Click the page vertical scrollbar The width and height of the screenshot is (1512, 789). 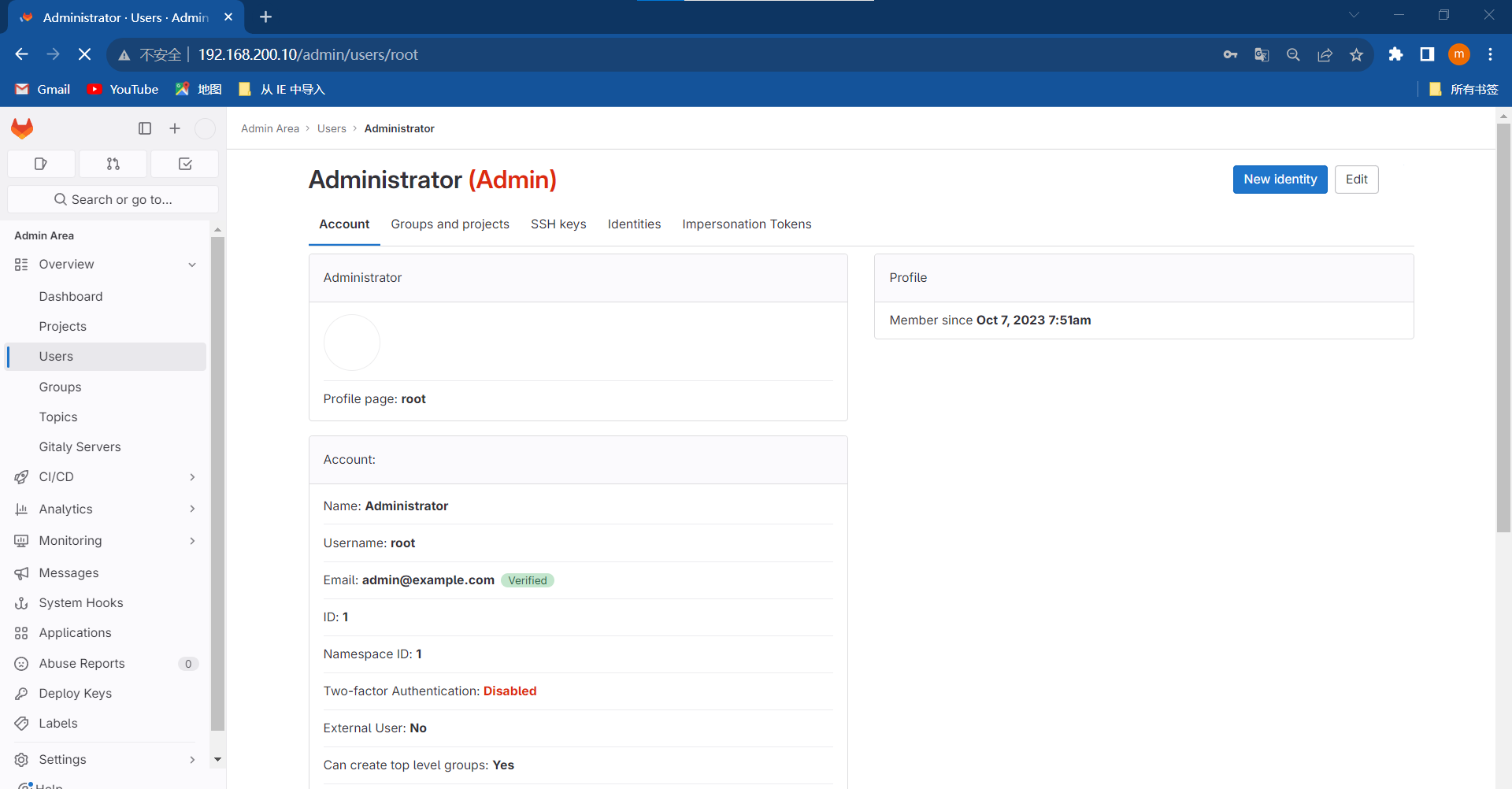coord(1503,328)
